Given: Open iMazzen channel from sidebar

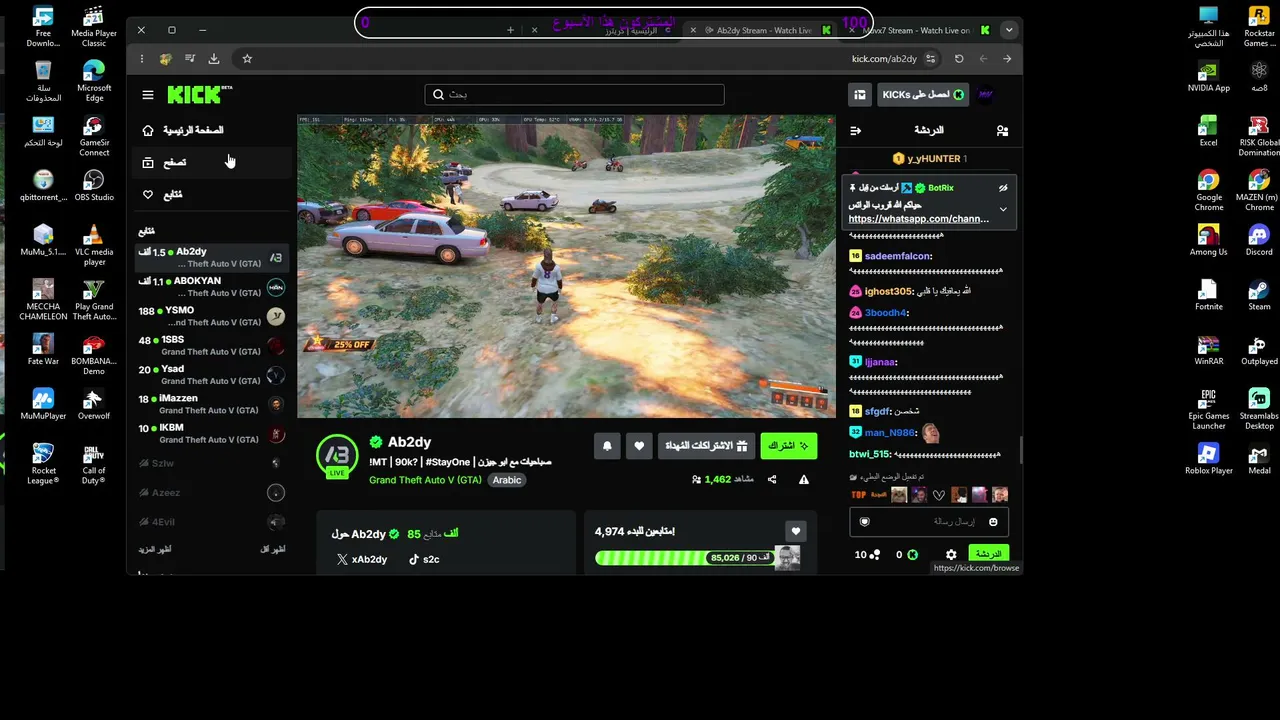Looking at the screenshot, I should (x=211, y=404).
